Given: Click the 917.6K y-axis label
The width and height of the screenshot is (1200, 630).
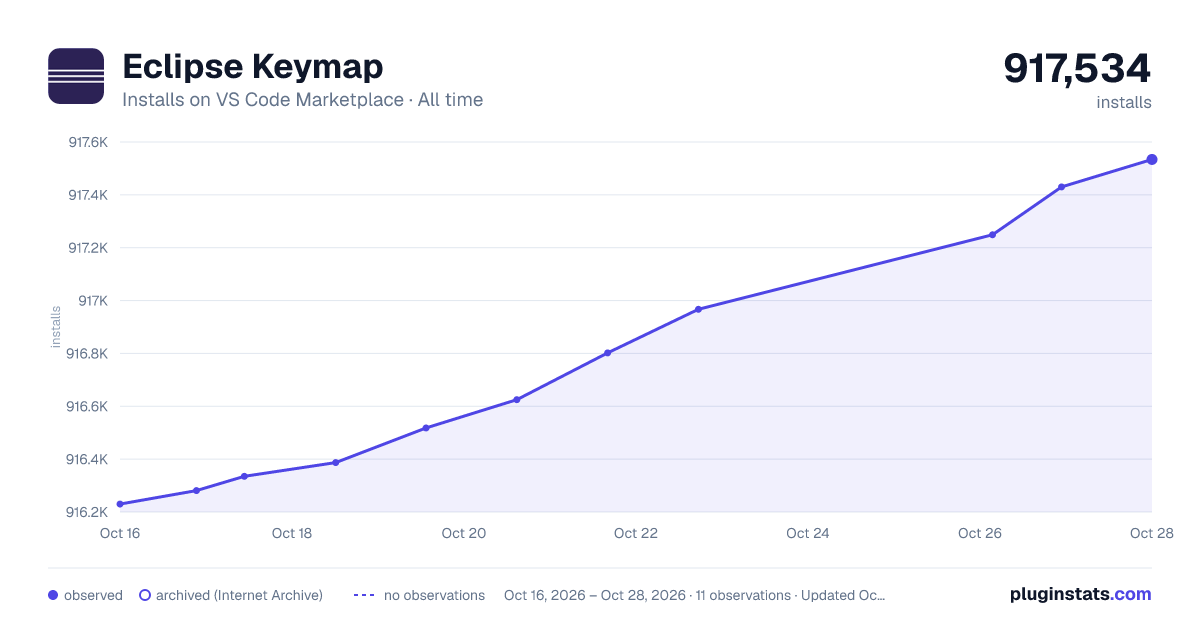Looking at the screenshot, I should (87, 142).
